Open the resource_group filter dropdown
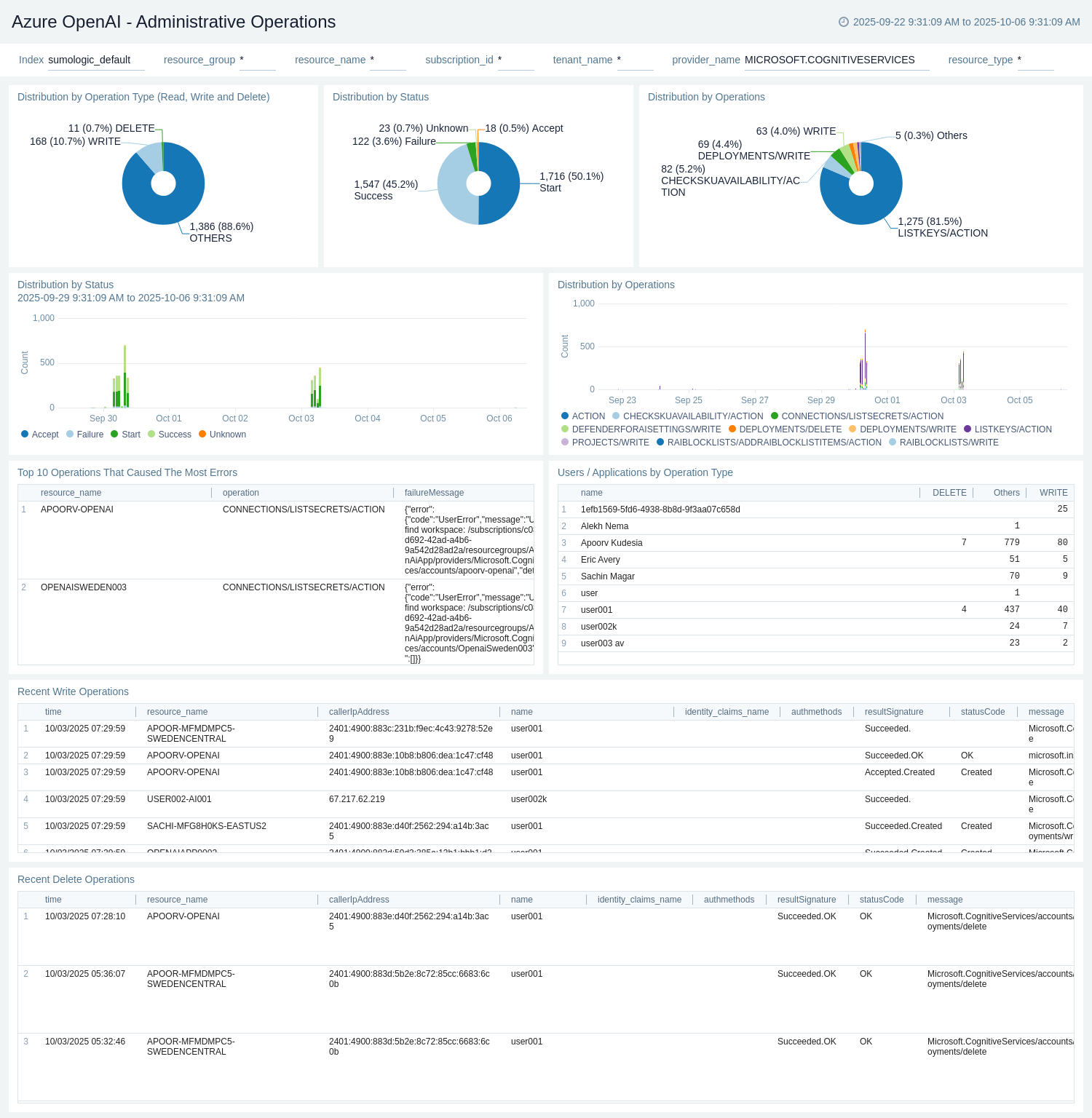 (x=257, y=60)
